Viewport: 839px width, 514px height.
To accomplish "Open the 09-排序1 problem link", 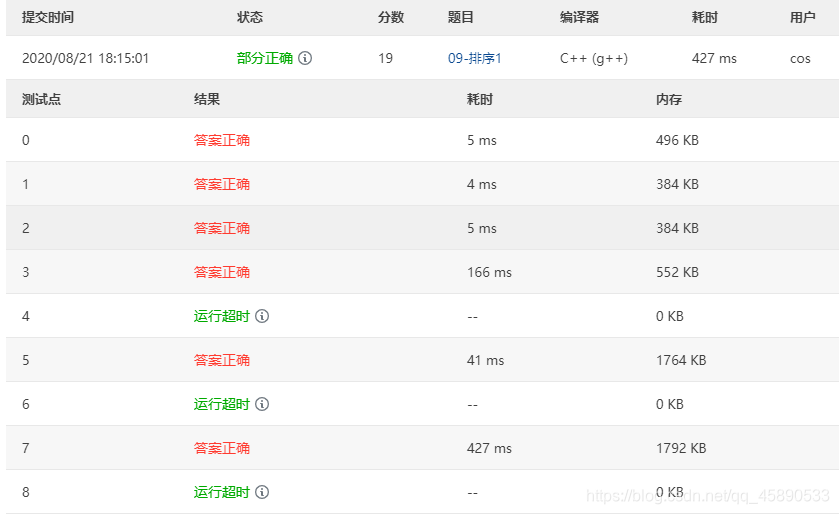I will pos(475,58).
